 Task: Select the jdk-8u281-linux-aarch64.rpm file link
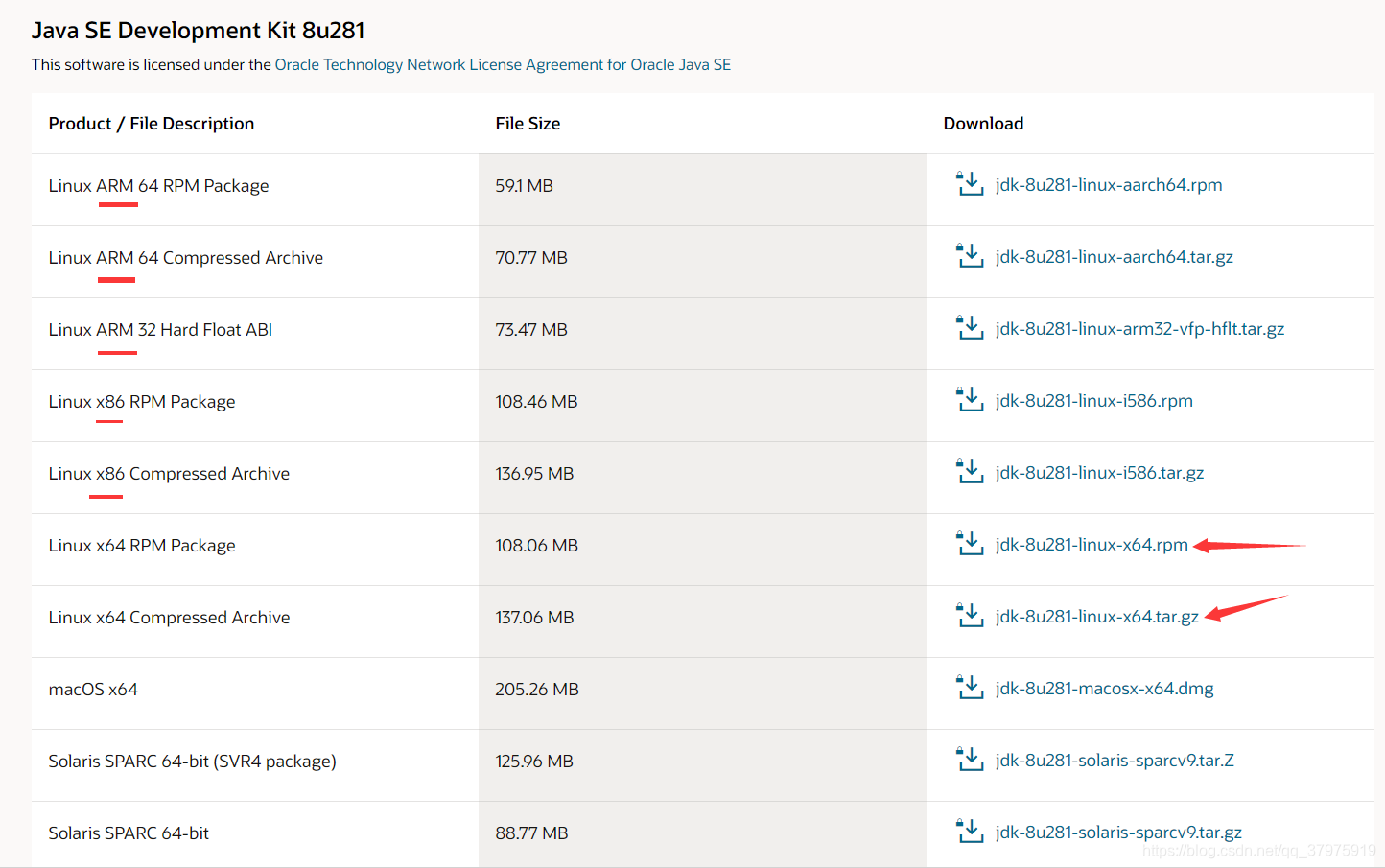coord(1108,185)
